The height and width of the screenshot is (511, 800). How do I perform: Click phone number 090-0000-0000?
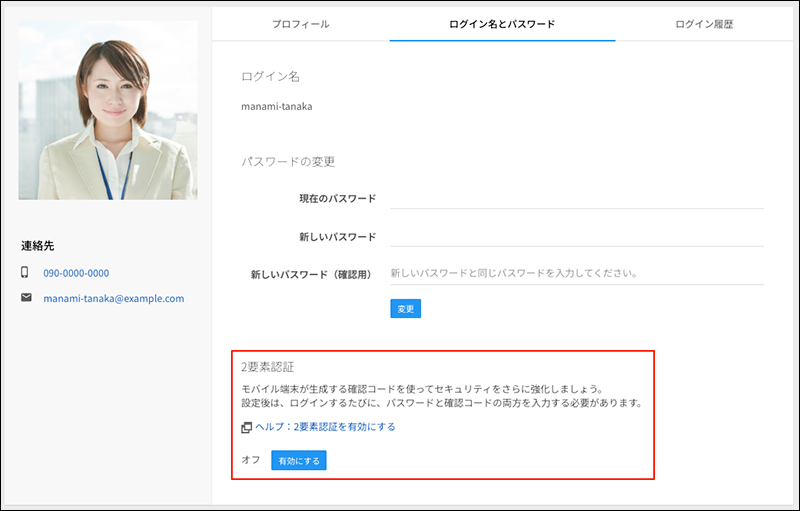[x=76, y=273]
